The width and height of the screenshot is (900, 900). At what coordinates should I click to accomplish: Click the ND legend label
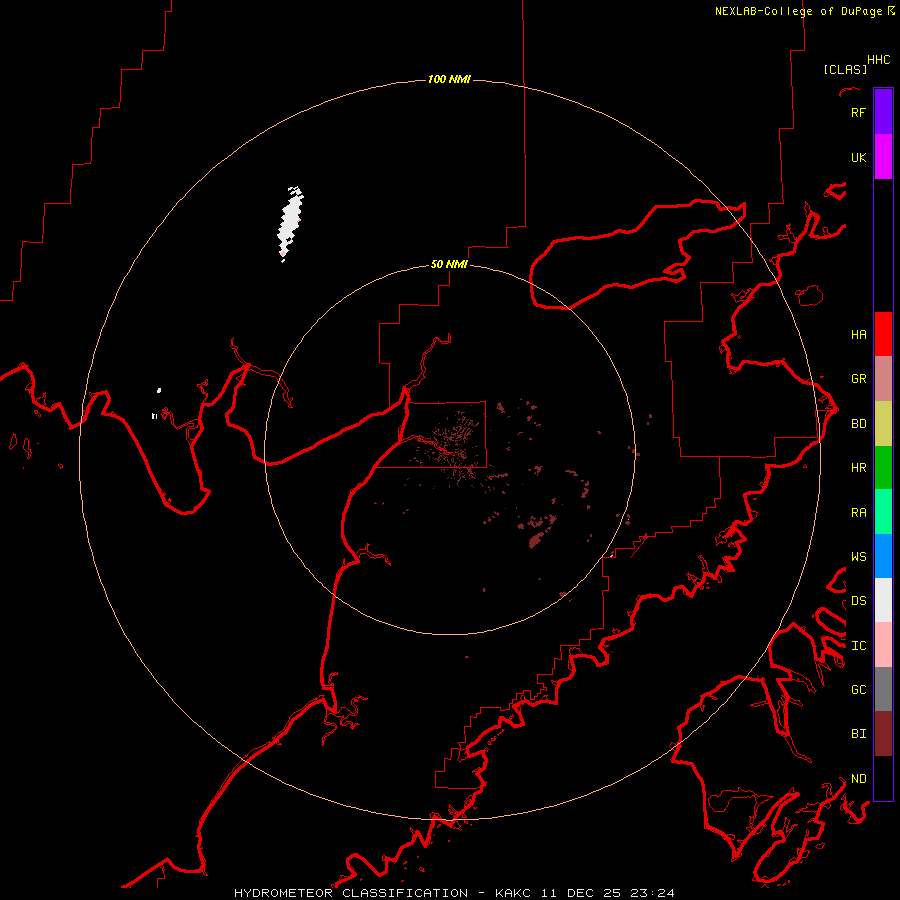coord(858,779)
